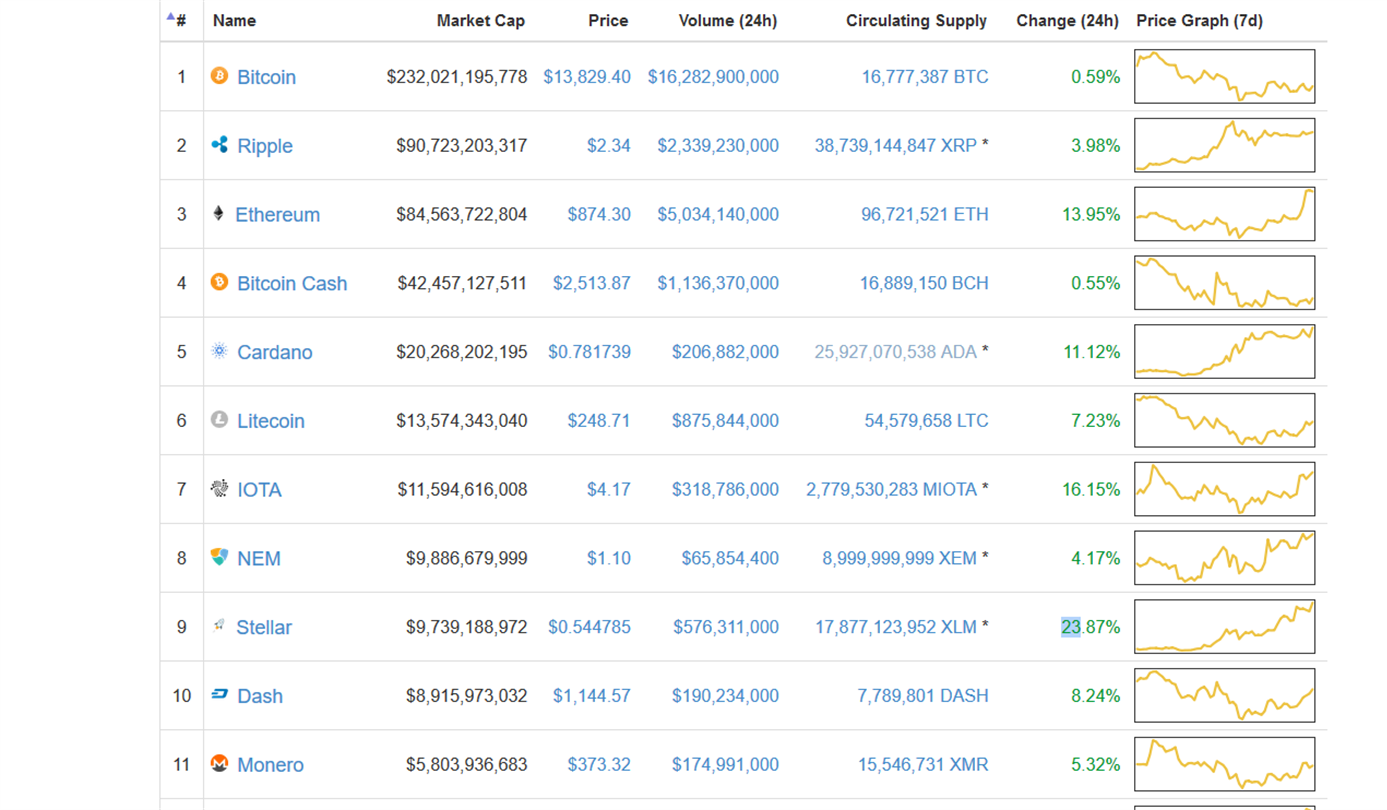The height and width of the screenshot is (810, 1387).
Task: Open the Stellar coin name link
Action: 264,627
